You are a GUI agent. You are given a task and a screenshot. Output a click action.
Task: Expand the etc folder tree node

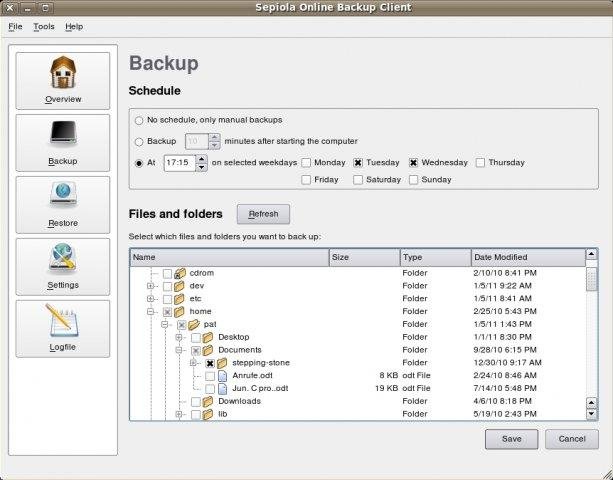click(x=150, y=299)
